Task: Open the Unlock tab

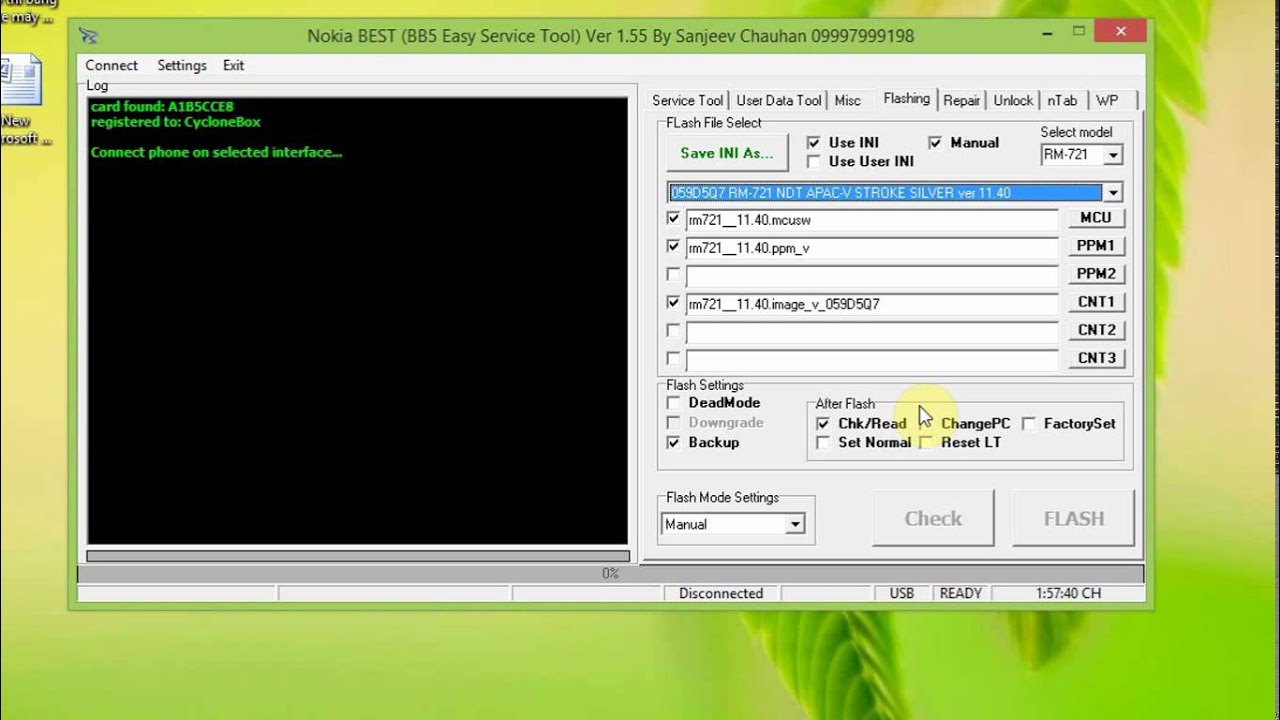Action: [x=1013, y=100]
